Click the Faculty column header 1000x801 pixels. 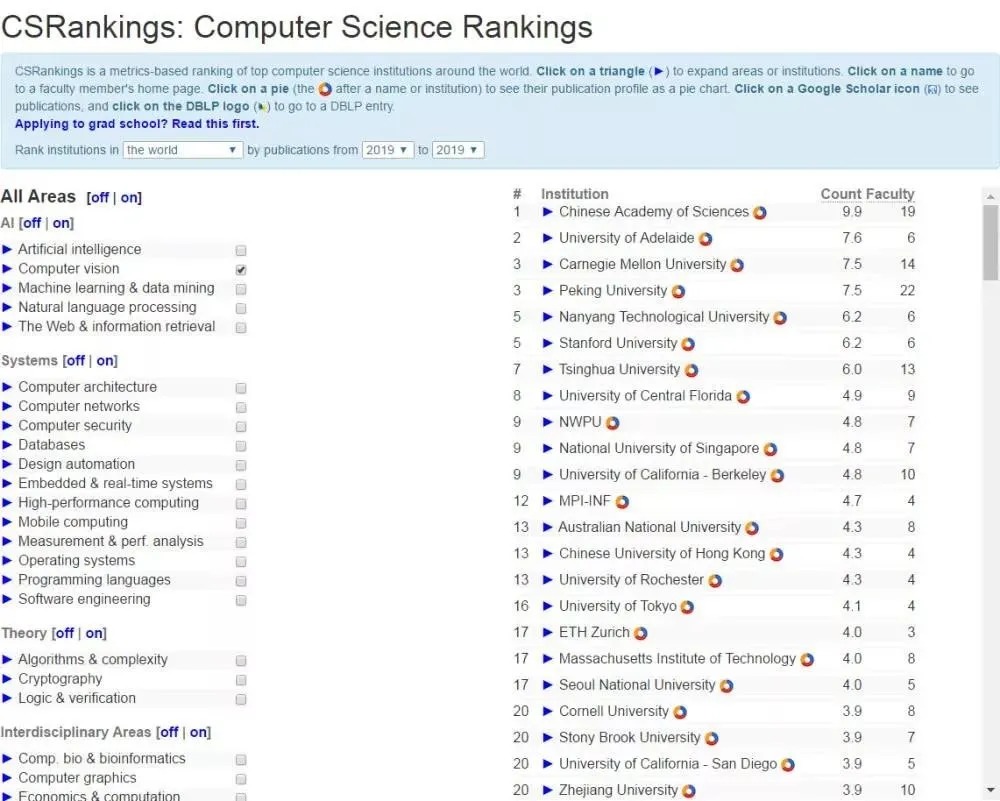890,194
